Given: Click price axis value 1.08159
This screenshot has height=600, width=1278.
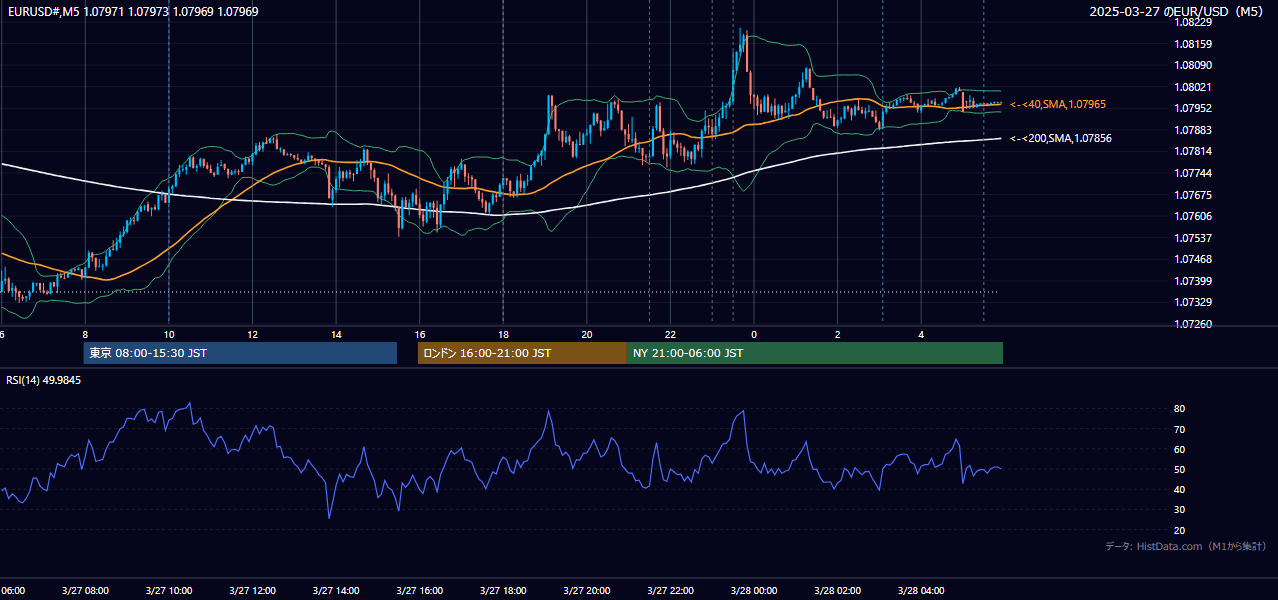Looking at the screenshot, I should click(1194, 44).
